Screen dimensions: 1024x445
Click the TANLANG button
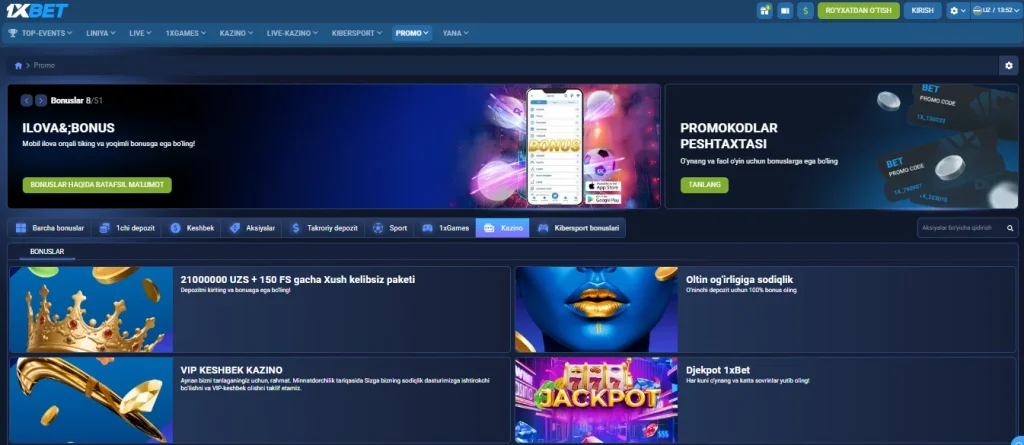[704, 185]
